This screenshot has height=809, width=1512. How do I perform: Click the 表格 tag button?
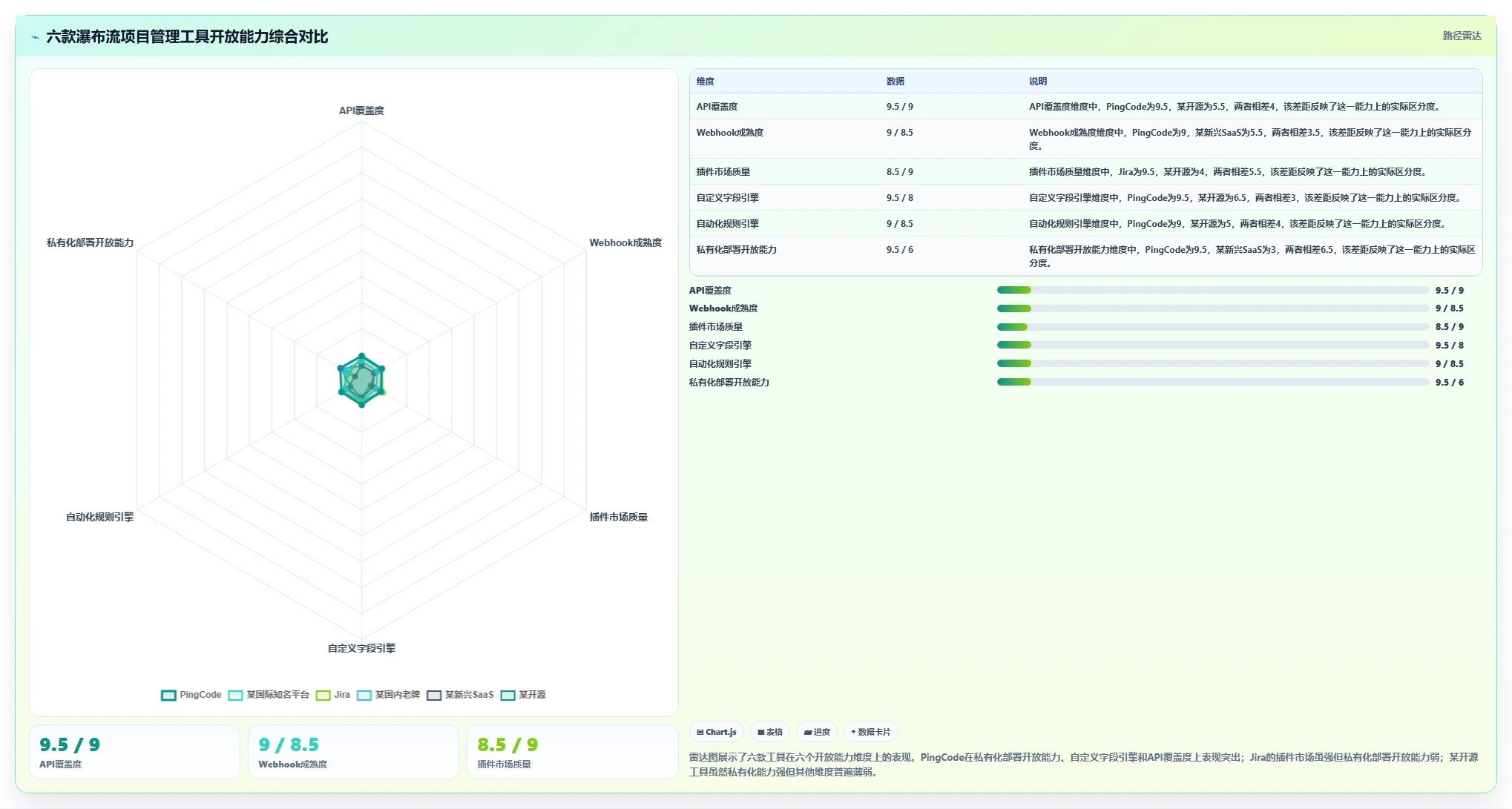pyautogui.click(x=770, y=732)
